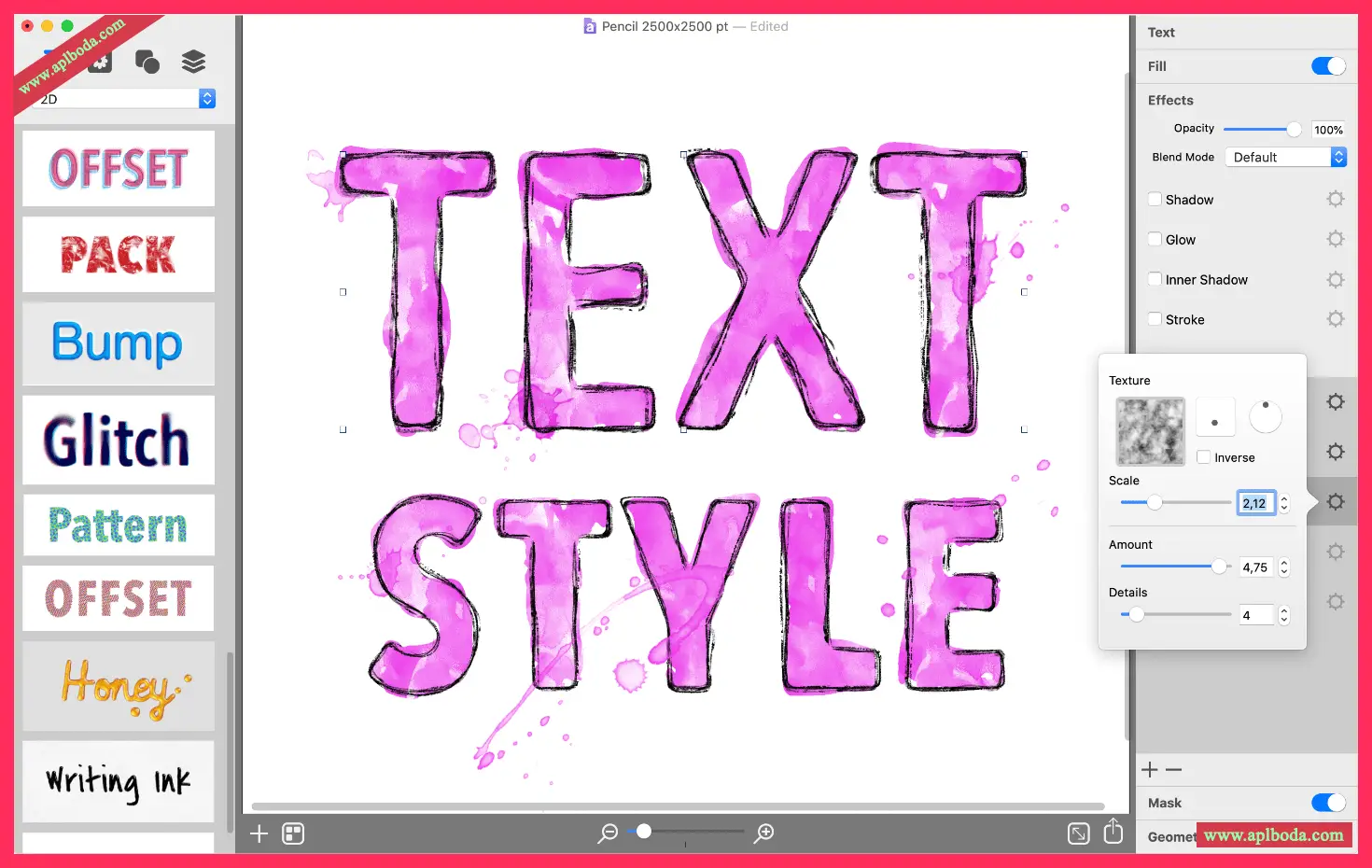Open the layers panel icon
1372x868 pixels.
pos(193,62)
